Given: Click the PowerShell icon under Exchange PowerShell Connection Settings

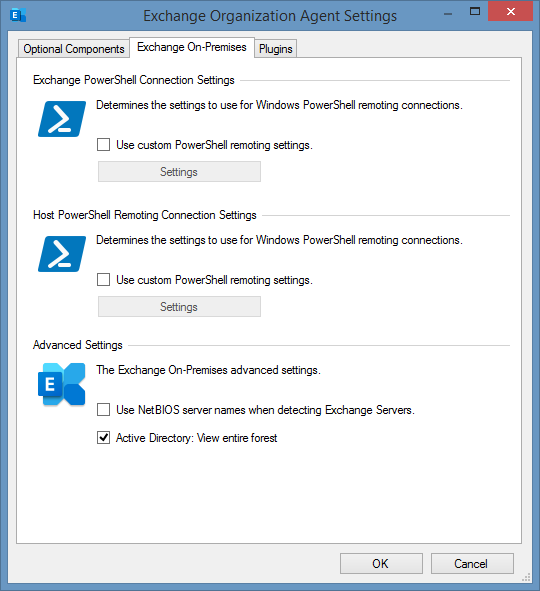Looking at the screenshot, I should [x=62, y=119].
